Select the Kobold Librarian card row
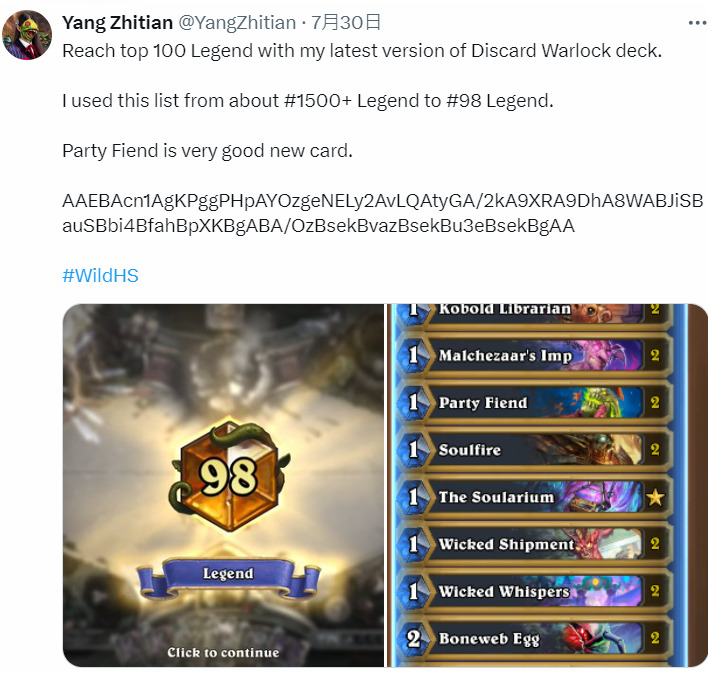 tap(533, 313)
